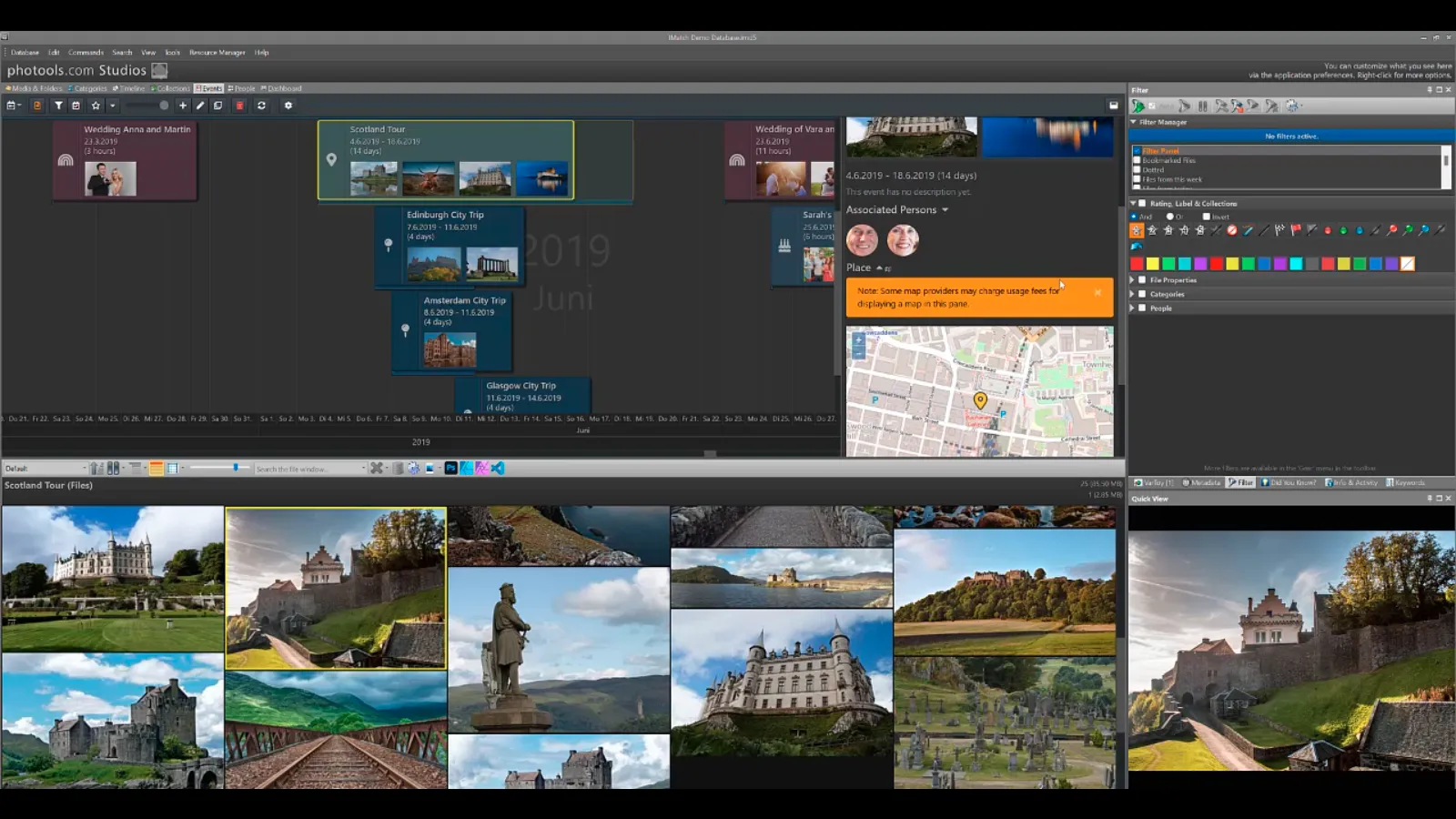Collapse the Filter Manager section
Image resolution: width=1456 pixels, height=819 pixels.
tap(1133, 122)
